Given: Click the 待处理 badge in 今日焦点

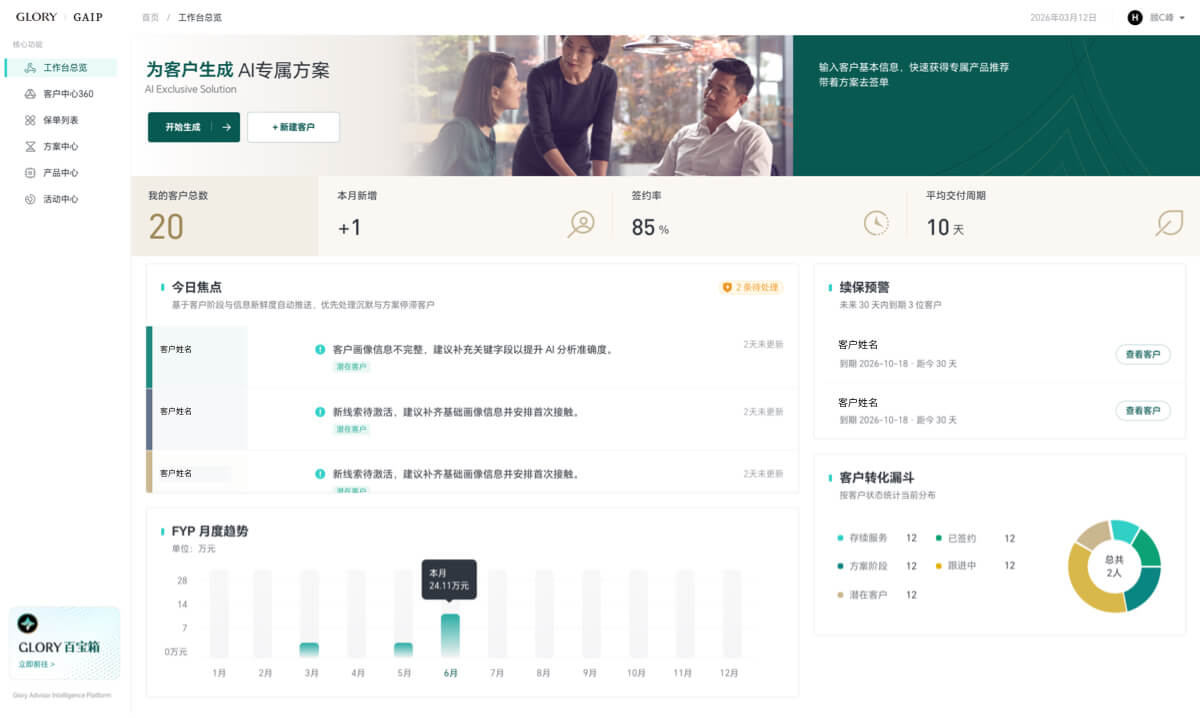Looking at the screenshot, I should coord(751,288).
